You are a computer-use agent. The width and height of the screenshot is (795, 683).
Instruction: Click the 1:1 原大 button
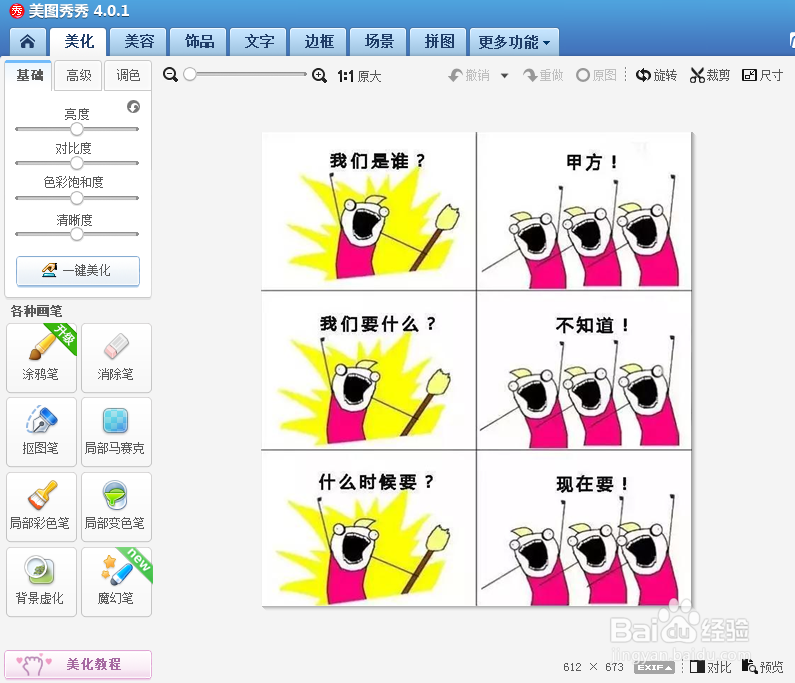pos(359,76)
